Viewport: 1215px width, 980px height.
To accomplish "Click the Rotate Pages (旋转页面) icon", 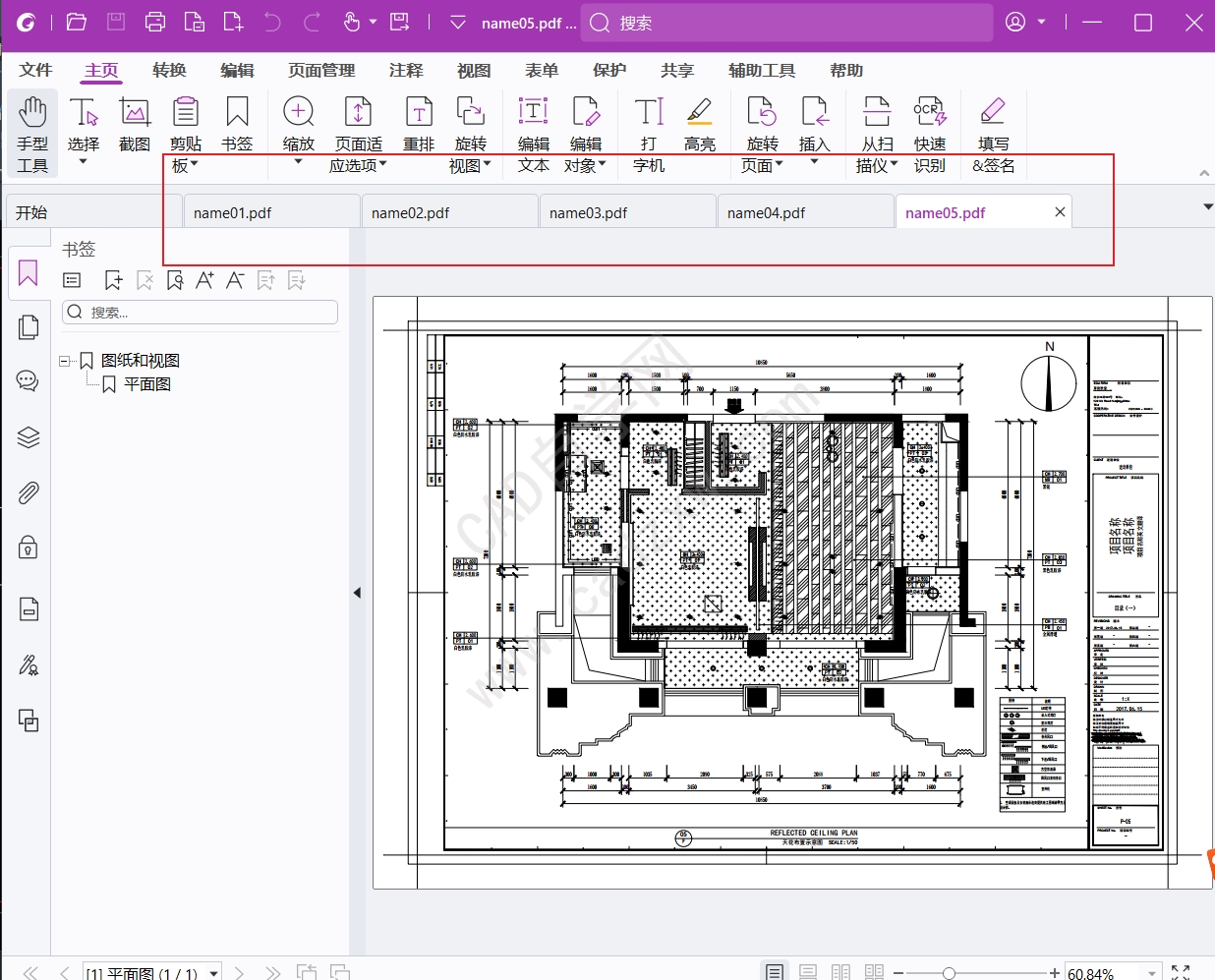I will click(763, 112).
